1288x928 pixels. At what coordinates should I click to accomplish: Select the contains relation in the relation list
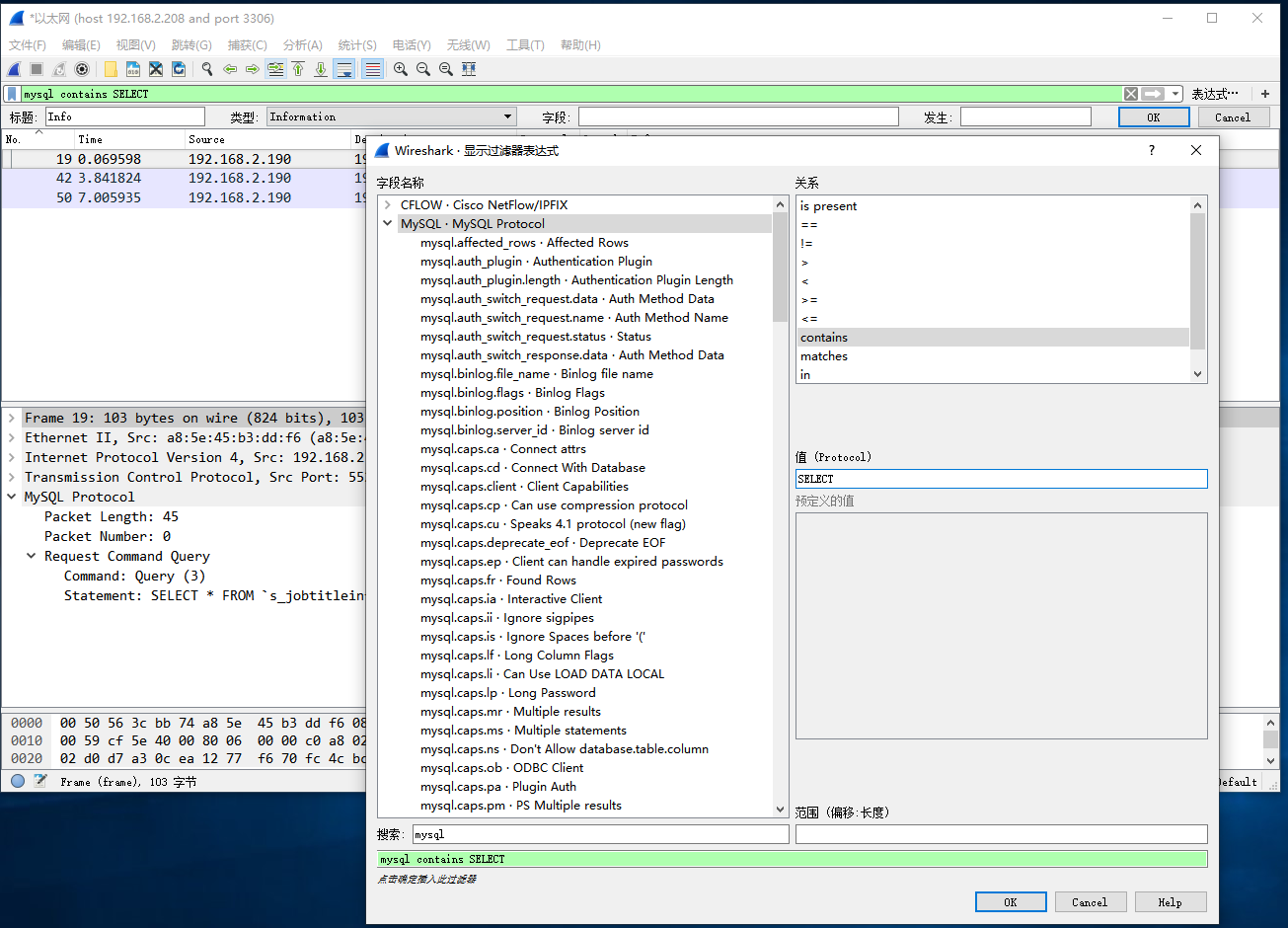(824, 337)
